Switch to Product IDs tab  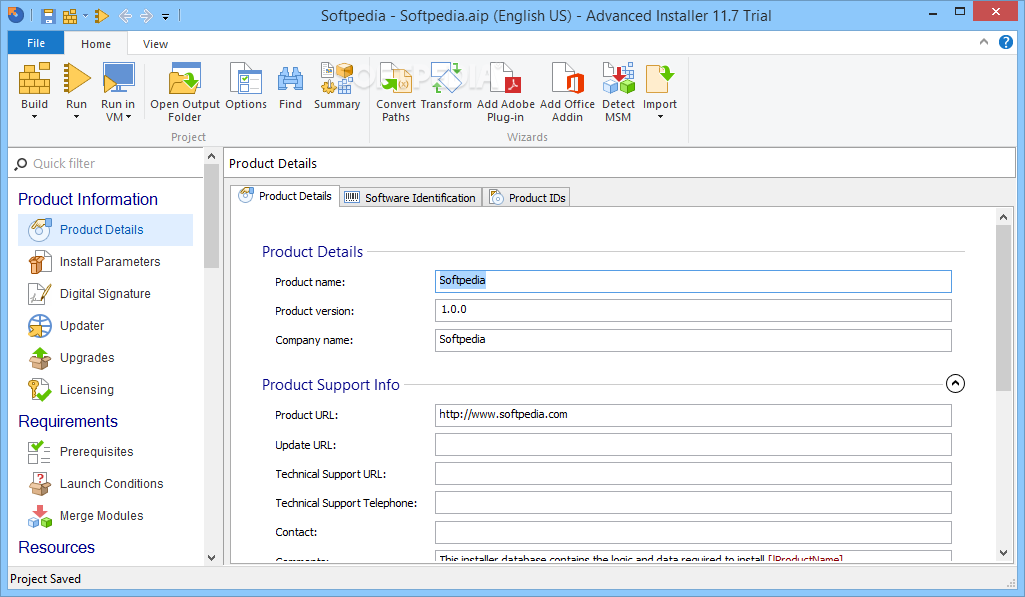(526, 197)
